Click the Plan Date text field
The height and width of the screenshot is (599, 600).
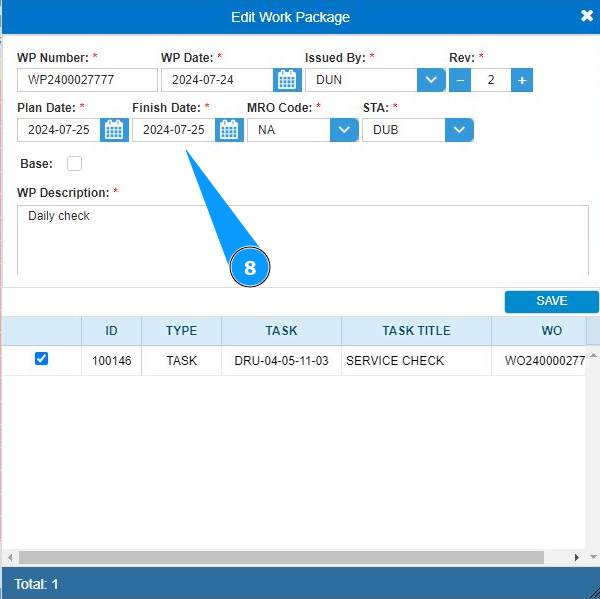(x=59, y=130)
